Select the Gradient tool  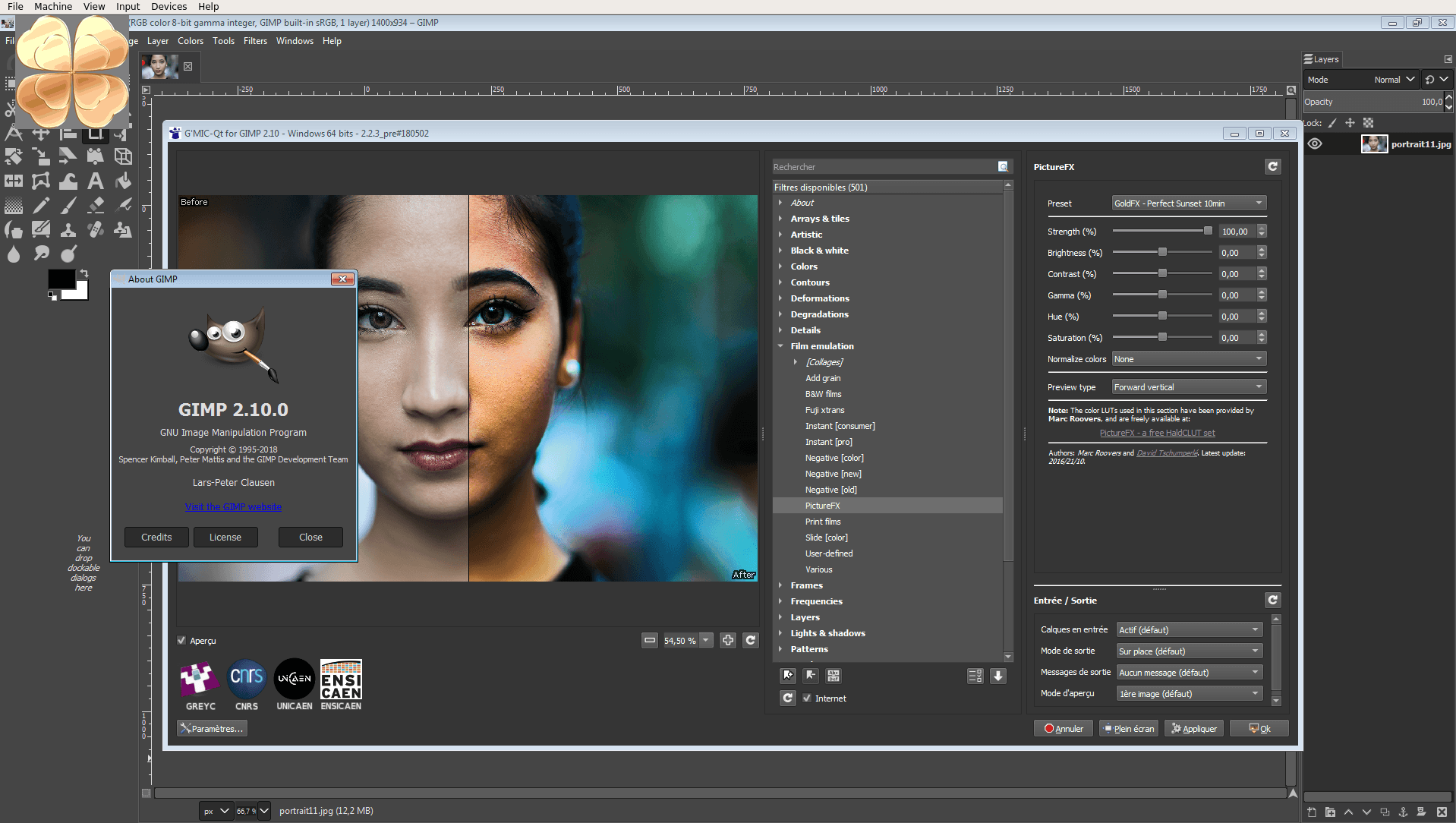(14, 205)
